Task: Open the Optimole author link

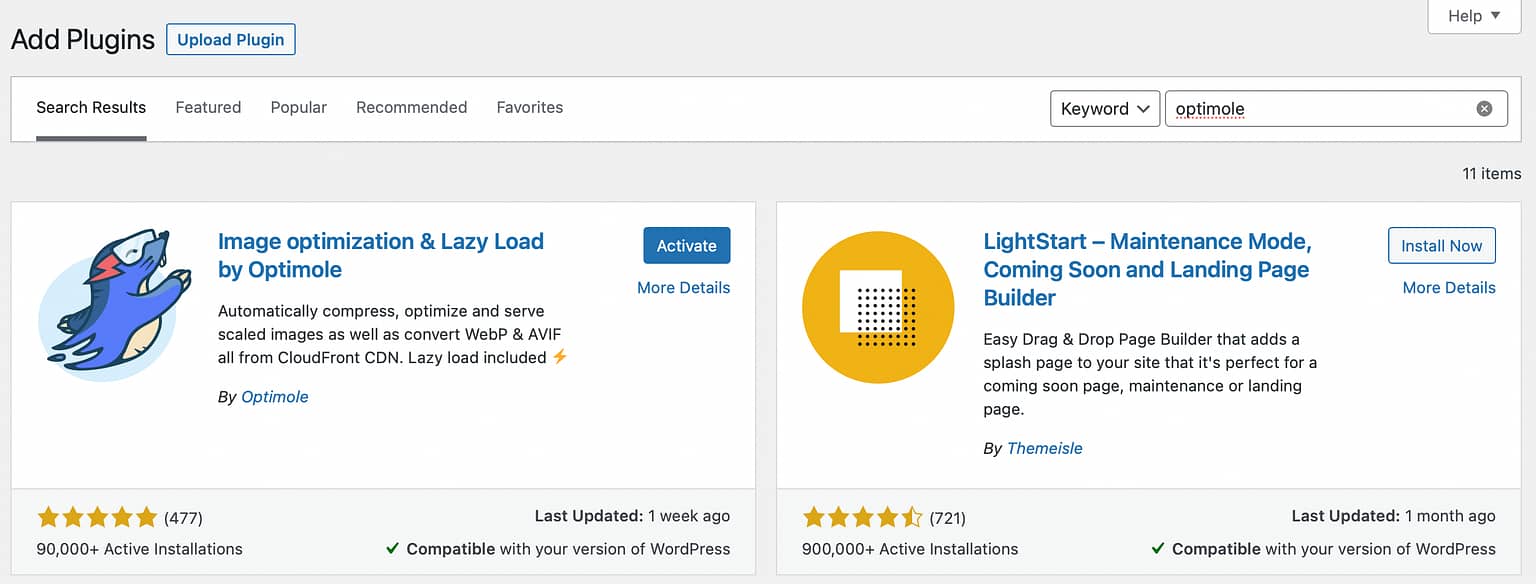Action: [275, 397]
